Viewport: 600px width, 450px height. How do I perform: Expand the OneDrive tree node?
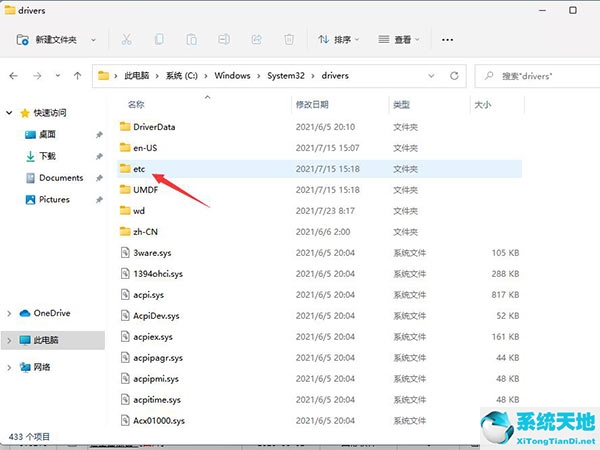[9, 313]
